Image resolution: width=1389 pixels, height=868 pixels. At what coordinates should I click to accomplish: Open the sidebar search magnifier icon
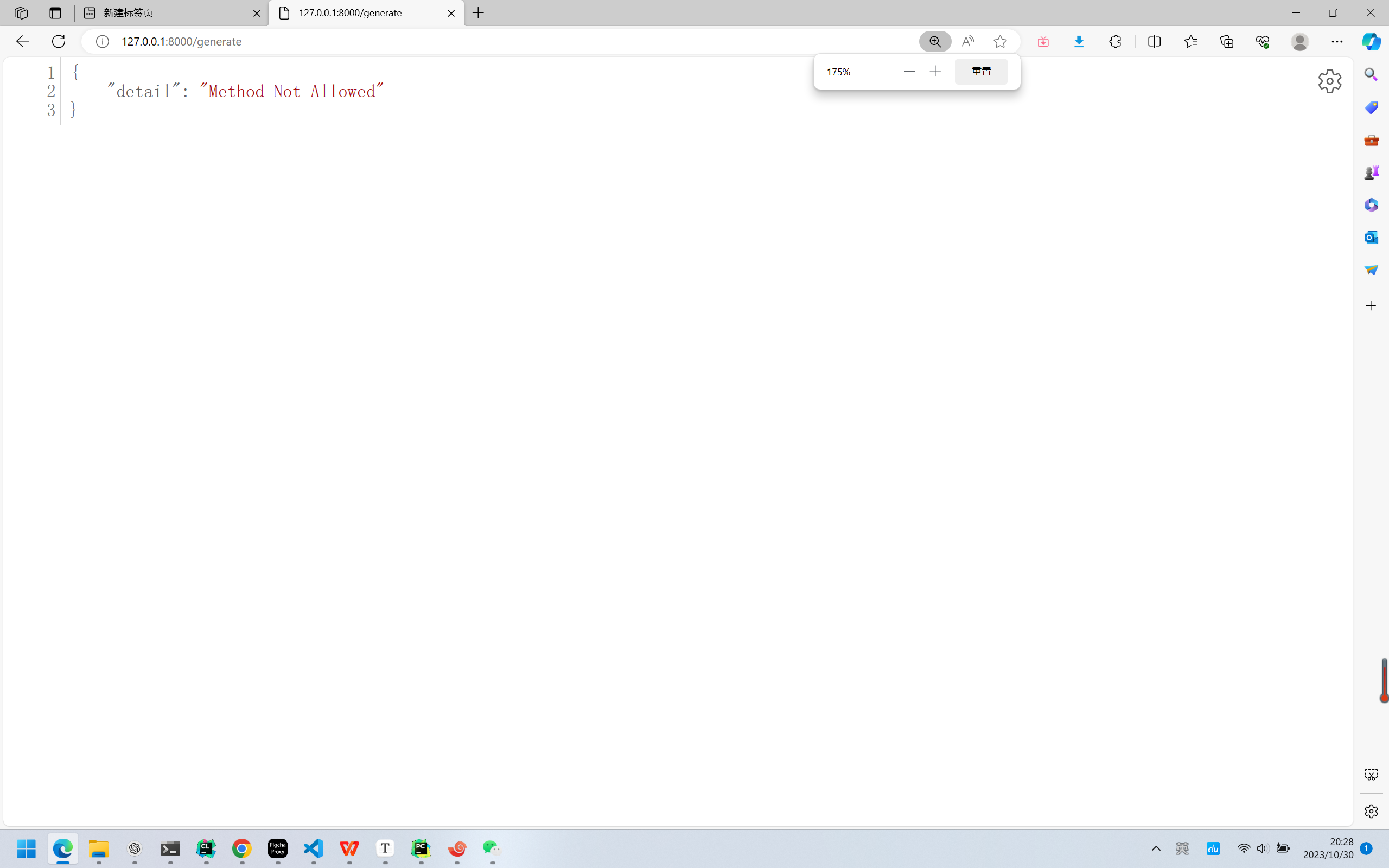pyautogui.click(x=1371, y=75)
